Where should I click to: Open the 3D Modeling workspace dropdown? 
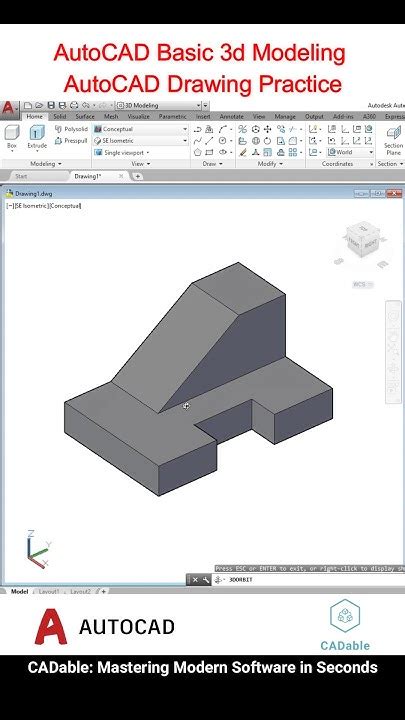point(158,106)
